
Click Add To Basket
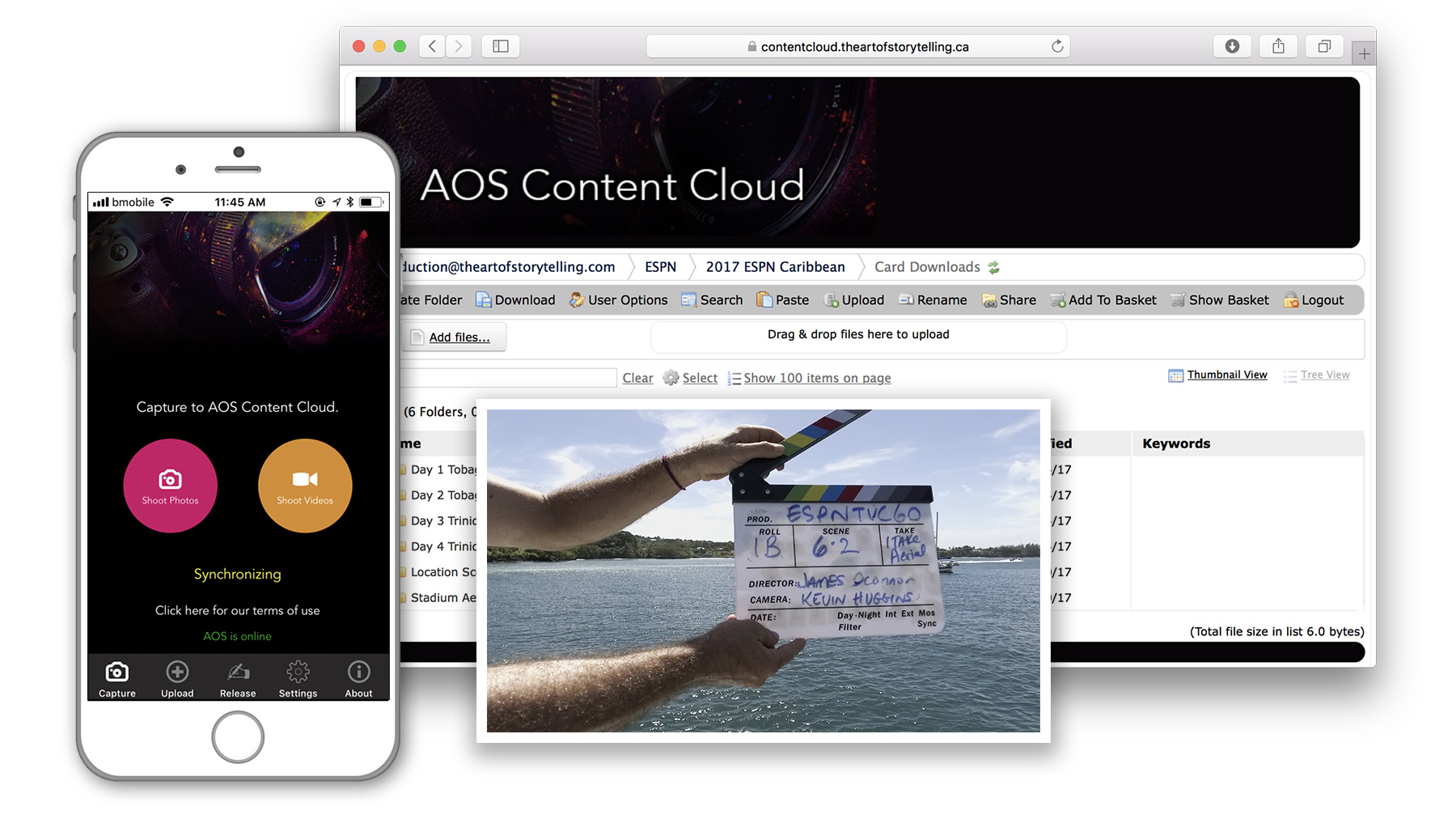click(1103, 300)
